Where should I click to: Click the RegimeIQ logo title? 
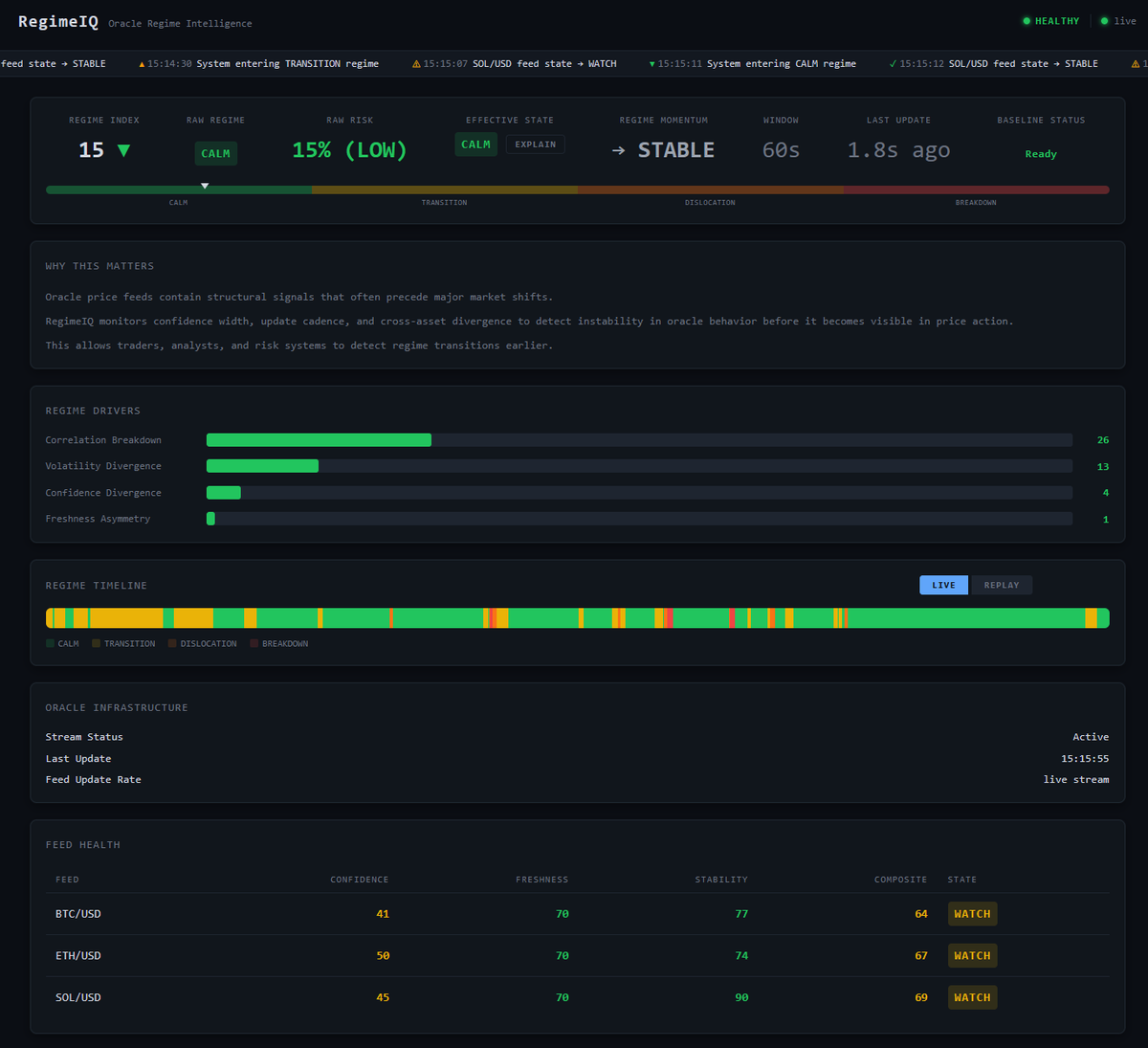(58, 22)
